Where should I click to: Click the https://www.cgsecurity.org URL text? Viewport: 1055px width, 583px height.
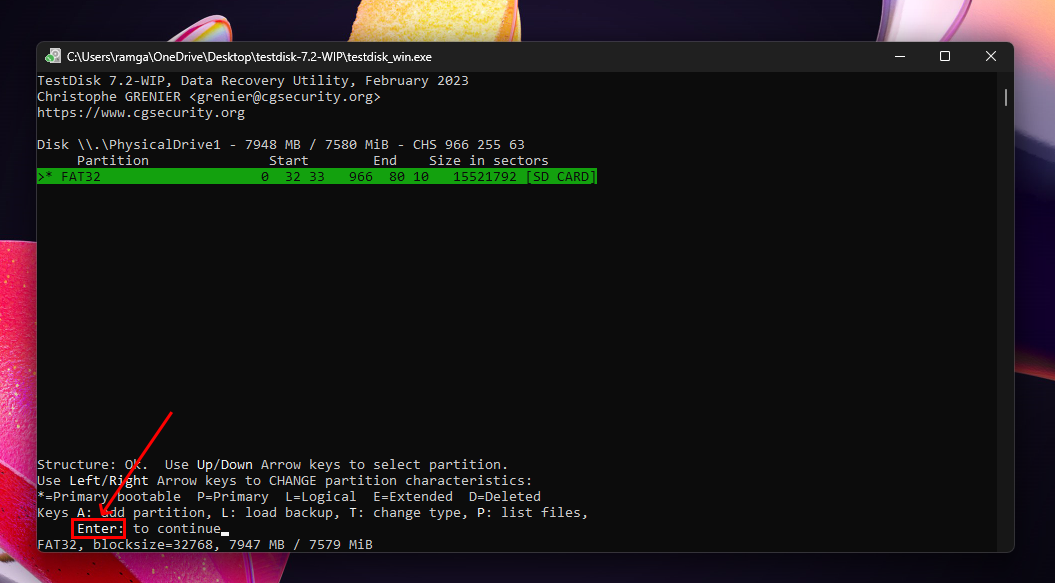point(141,112)
